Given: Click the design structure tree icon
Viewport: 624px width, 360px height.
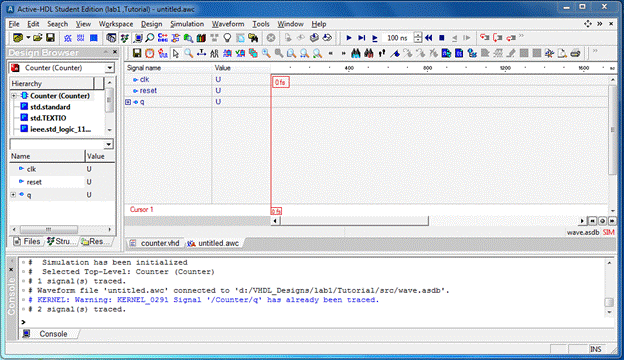Looking at the screenshot, I should click(125, 38).
